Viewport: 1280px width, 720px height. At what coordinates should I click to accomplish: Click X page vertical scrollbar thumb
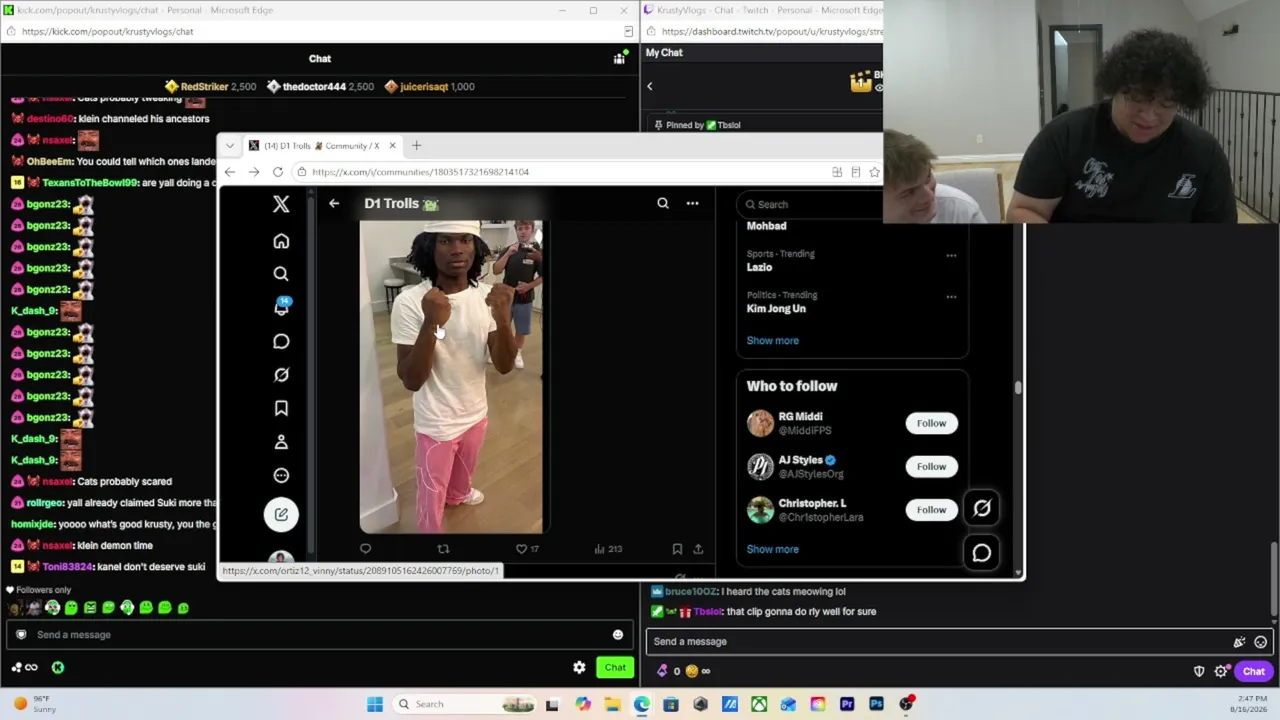(1018, 388)
